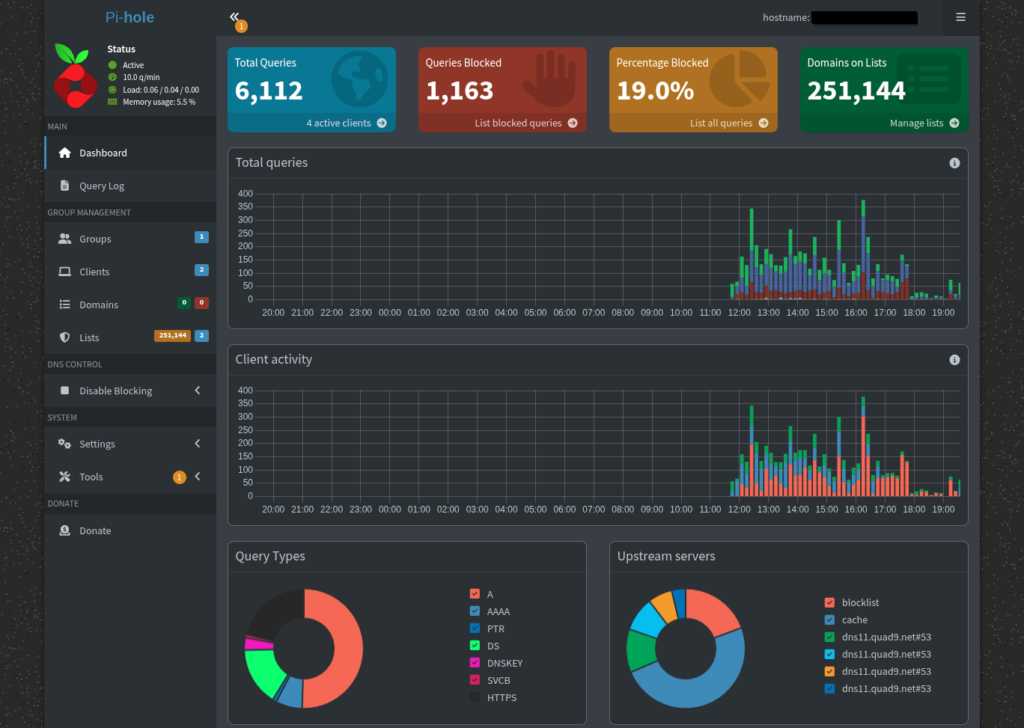Screen dimensions: 1024x728
Task: Click the '4 active clients' link
Action: point(344,123)
